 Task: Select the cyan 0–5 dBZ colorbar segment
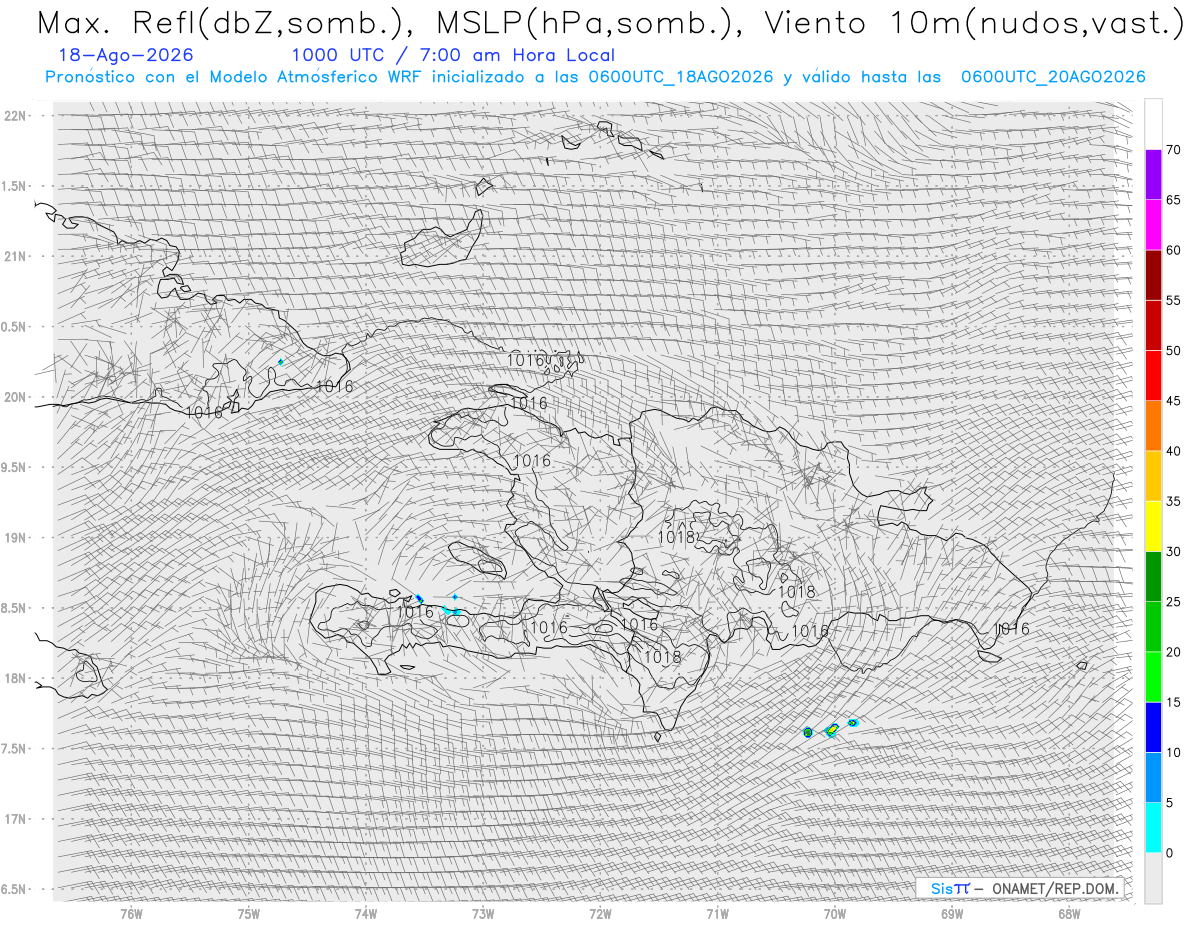(1153, 828)
